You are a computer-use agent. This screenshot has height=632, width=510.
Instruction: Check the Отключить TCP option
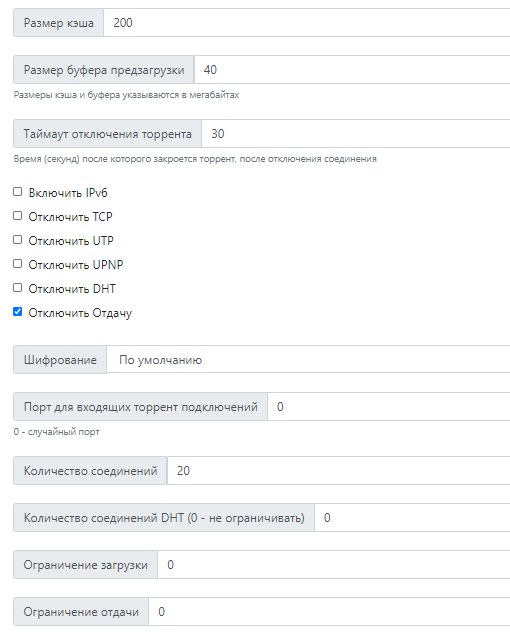coord(17,216)
